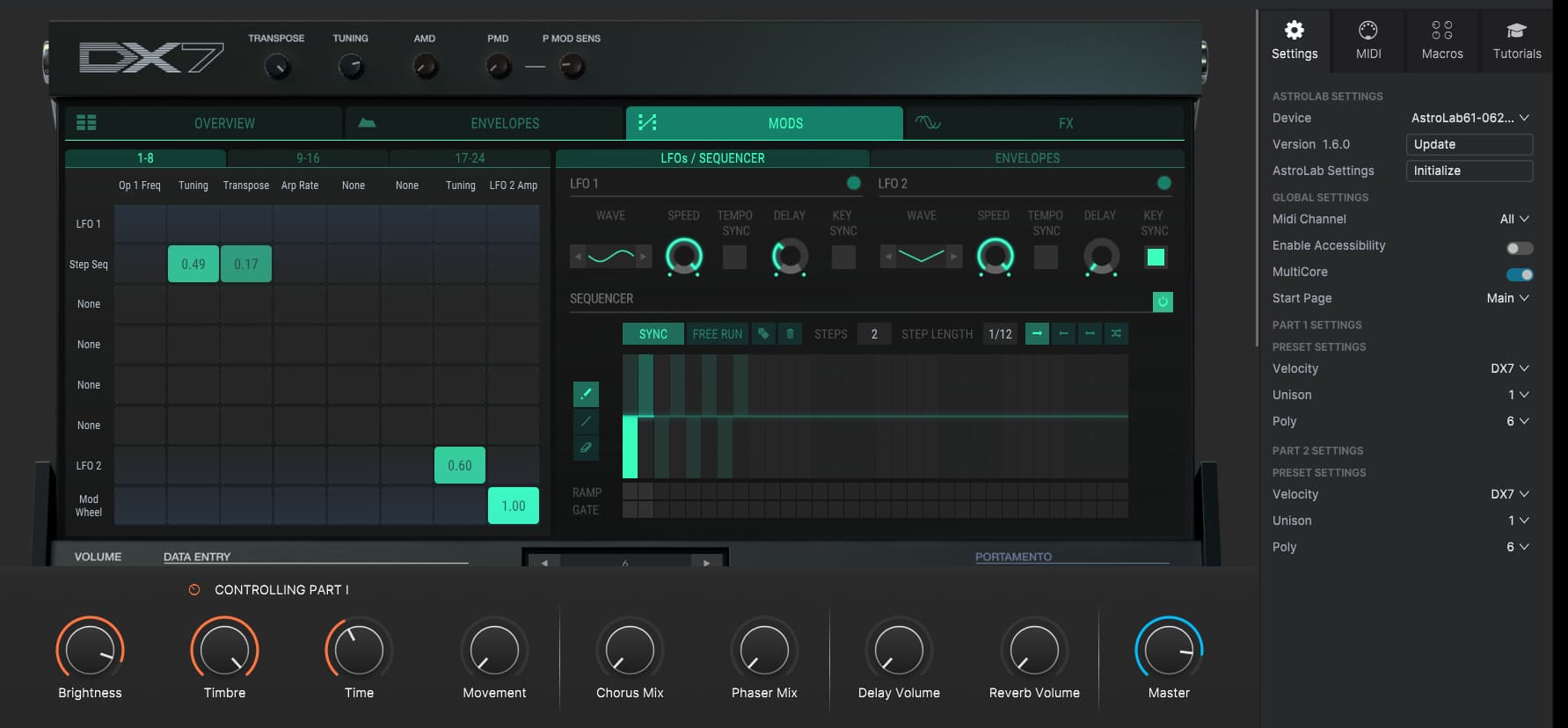This screenshot has width=1568, height=728.
Task: Toggle the MultiCore switch off
Action: point(1519,274)
